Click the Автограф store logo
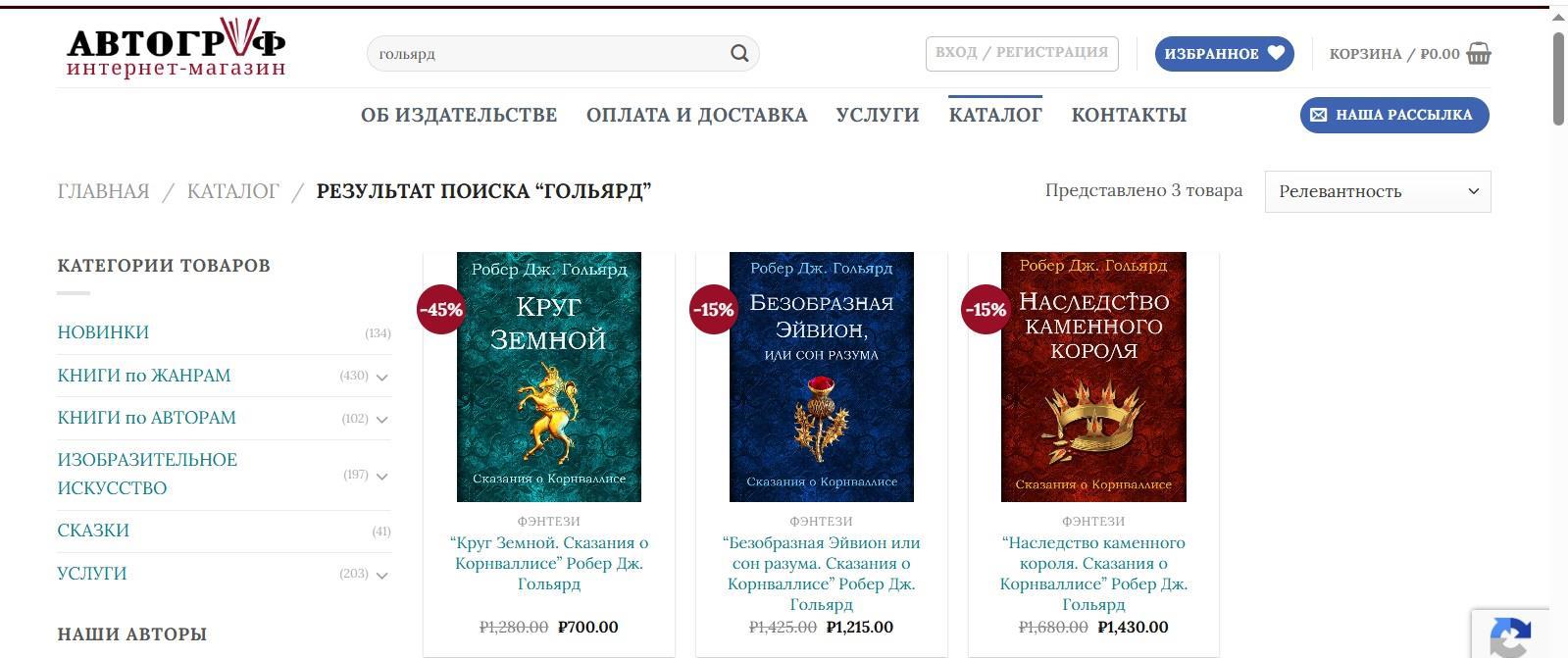 177,48
